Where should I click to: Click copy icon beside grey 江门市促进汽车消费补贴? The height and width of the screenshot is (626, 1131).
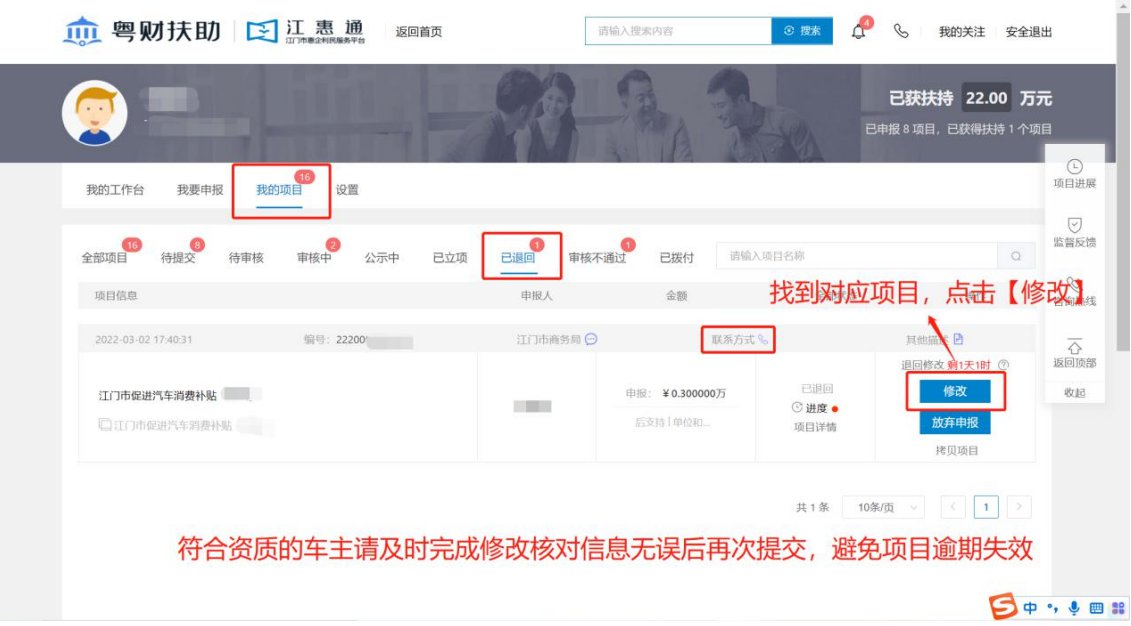(105, 425)
